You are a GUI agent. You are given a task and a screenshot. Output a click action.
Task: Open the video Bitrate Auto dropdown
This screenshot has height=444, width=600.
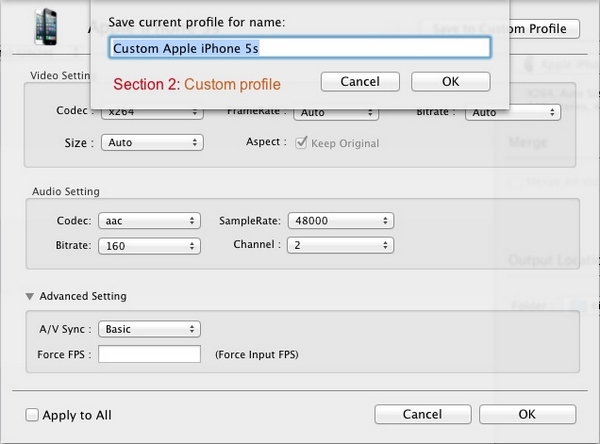(513, 113)
